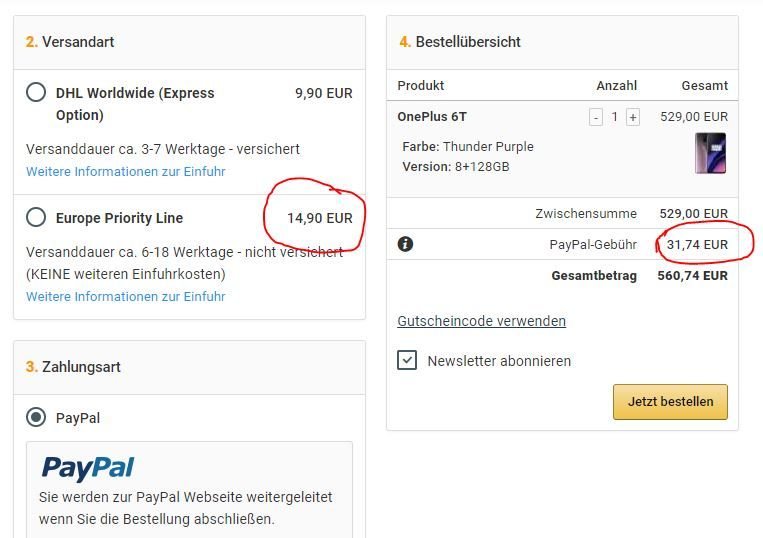Select Europe Priority Line shipping option
763x538 pixels.
coord(36,217)
